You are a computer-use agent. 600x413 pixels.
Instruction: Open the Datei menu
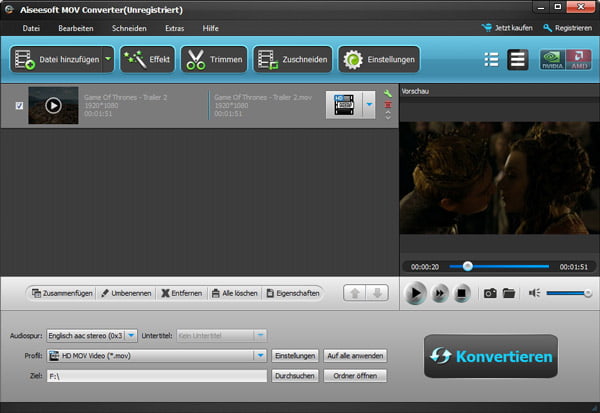[x=31, y=28]
